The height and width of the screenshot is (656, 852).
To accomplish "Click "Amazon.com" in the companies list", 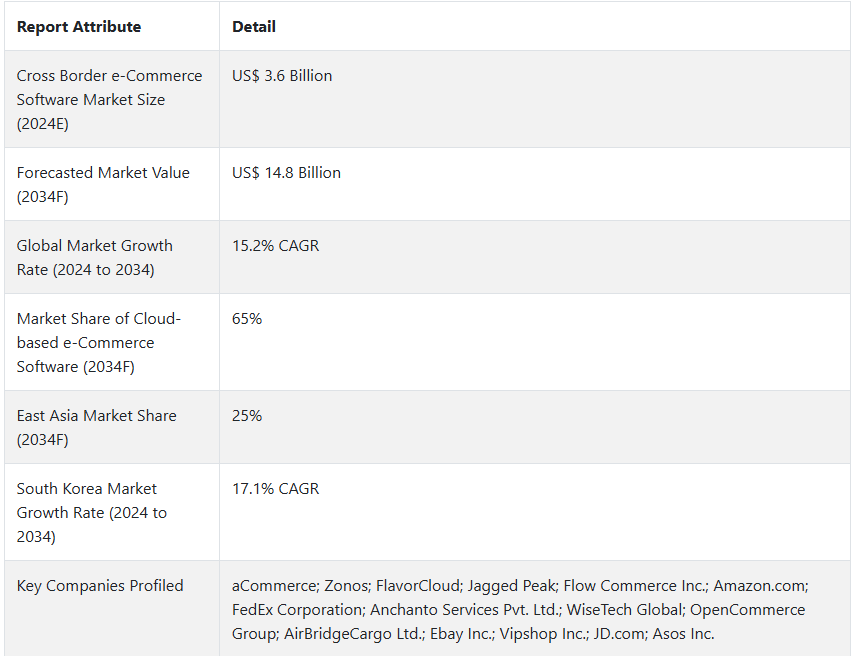I will 760,586.
